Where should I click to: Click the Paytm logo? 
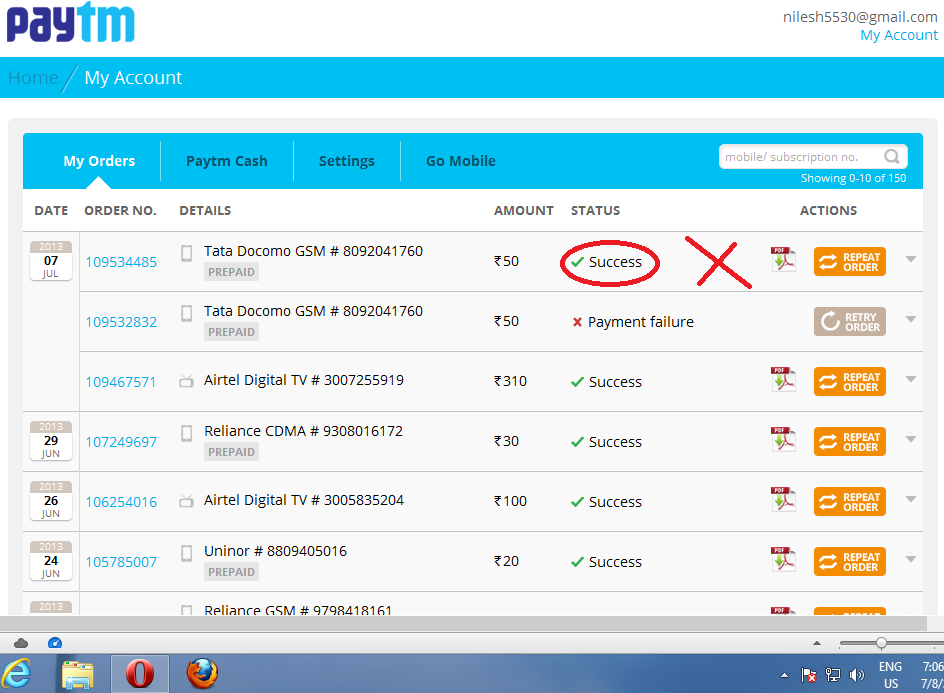point(70,24)
